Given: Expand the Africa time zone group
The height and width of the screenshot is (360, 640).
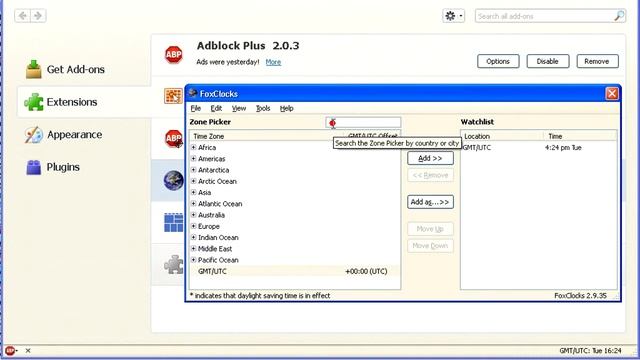Looking at the screenshot, I should coord(194,147).
